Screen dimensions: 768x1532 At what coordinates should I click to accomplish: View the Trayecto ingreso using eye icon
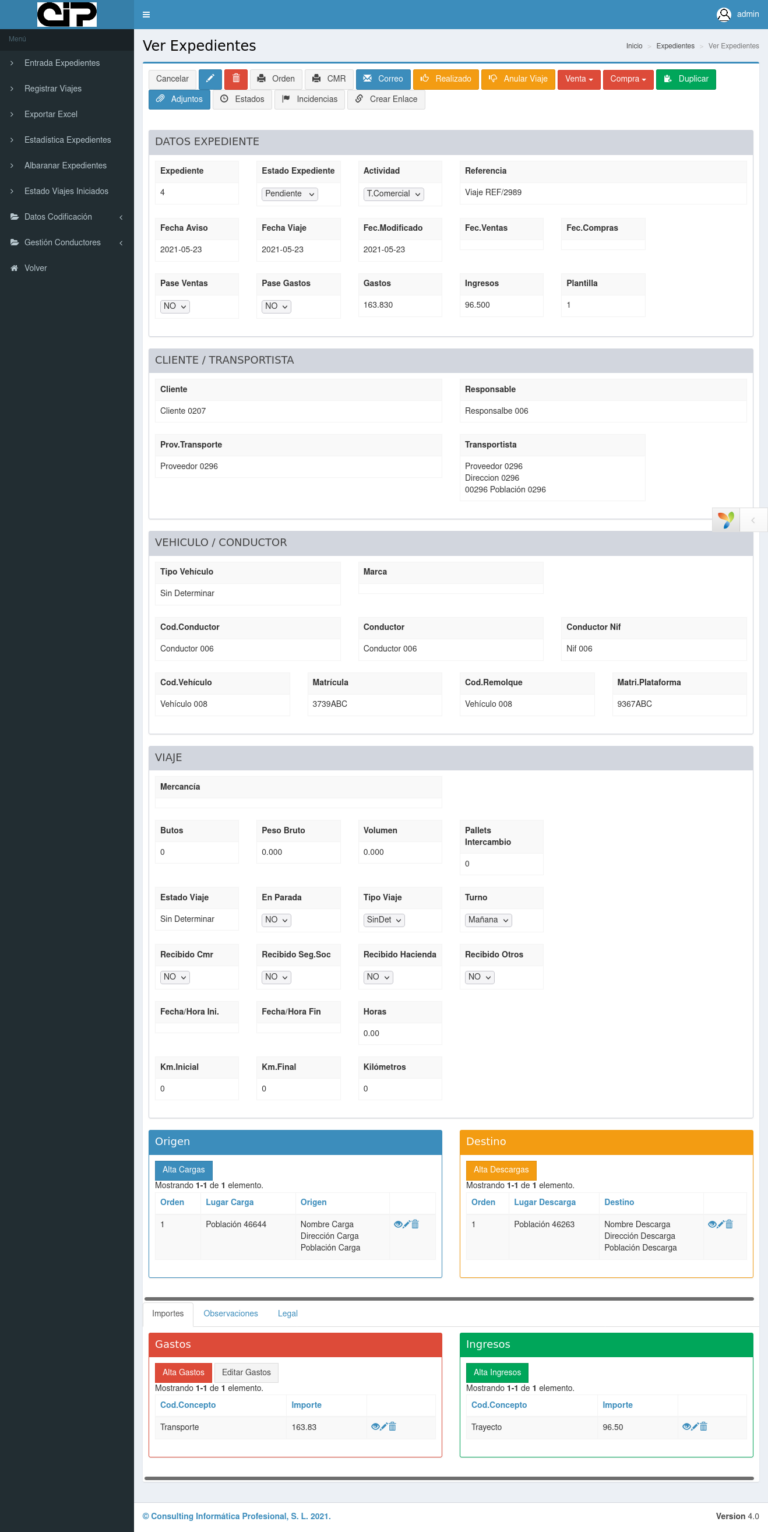pyautogui.click(x=686, y=1426)
